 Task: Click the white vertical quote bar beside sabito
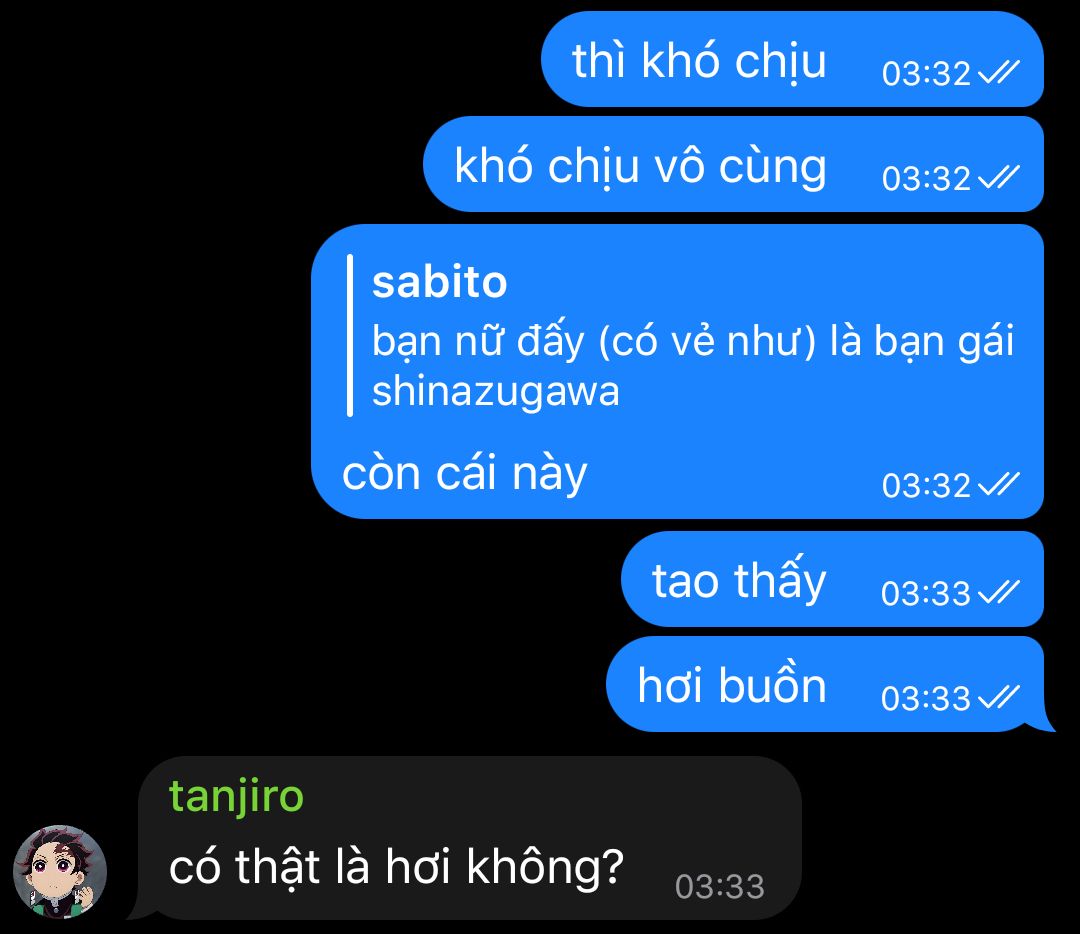pyautogui.click(x=350, y=335)
